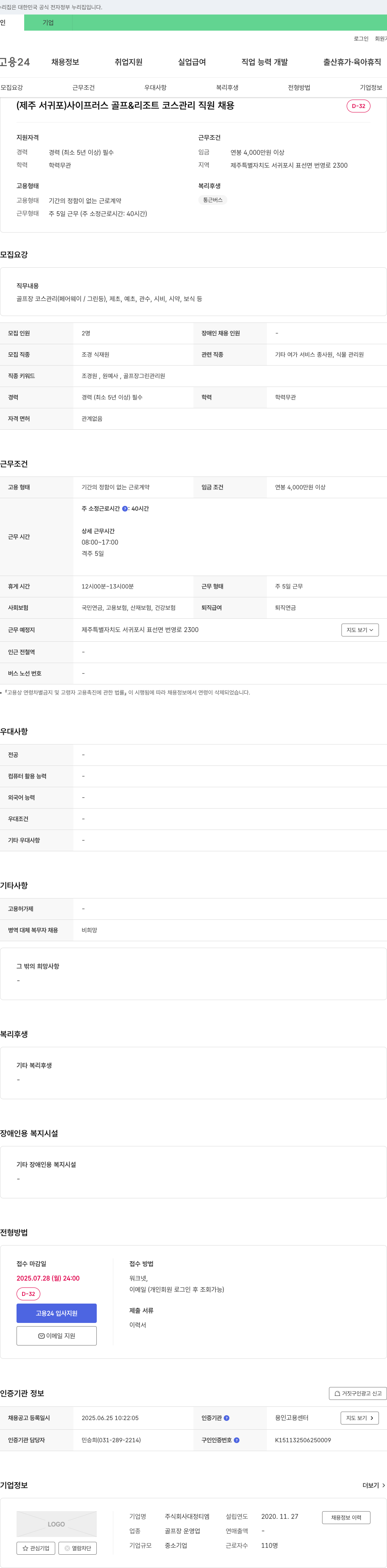This screenshot has height=1568, width=387.
Task: Click the 근로자수 value 110명
Action: [x=270, y=1545]
